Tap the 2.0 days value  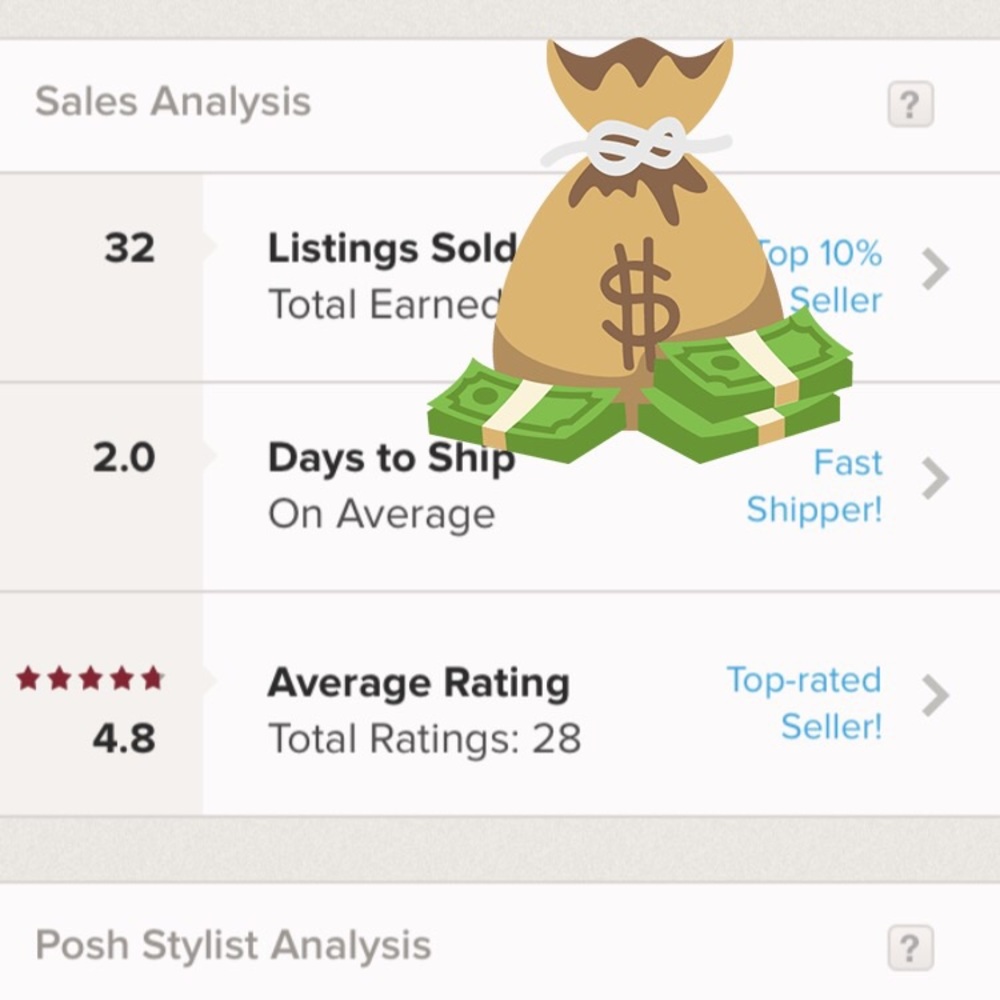pyautogui.click(x=124, y=458)
